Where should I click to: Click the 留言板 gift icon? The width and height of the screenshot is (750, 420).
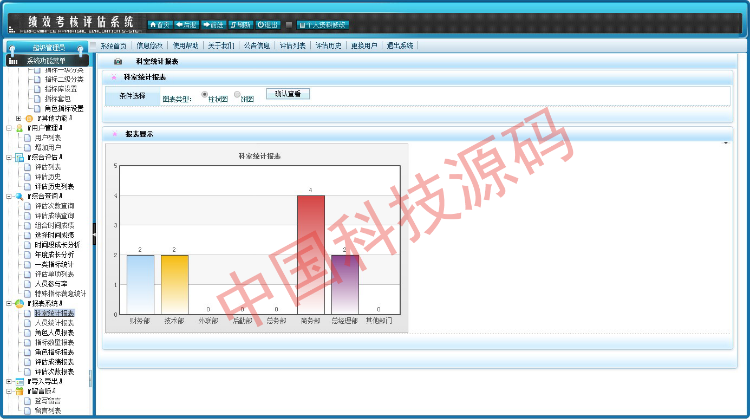19,391
